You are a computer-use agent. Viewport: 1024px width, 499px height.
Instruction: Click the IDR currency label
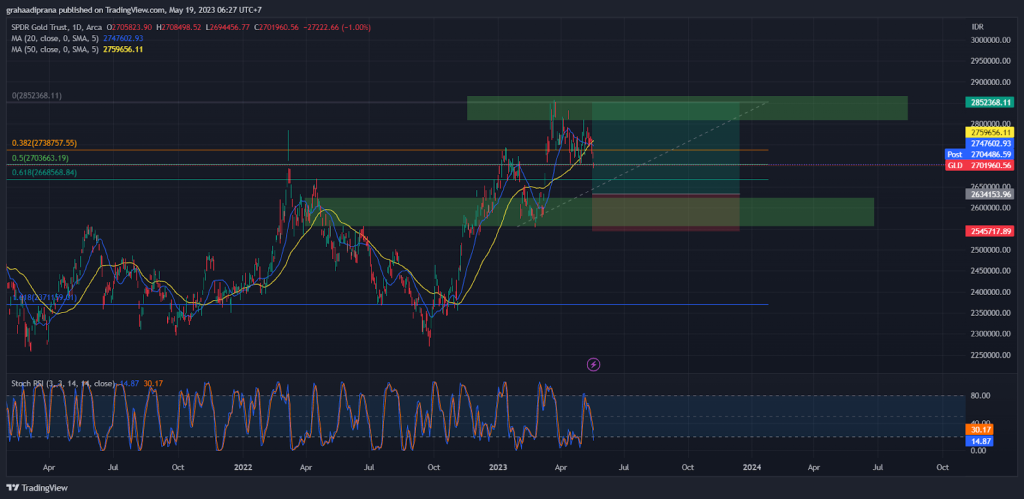(978, 27)
